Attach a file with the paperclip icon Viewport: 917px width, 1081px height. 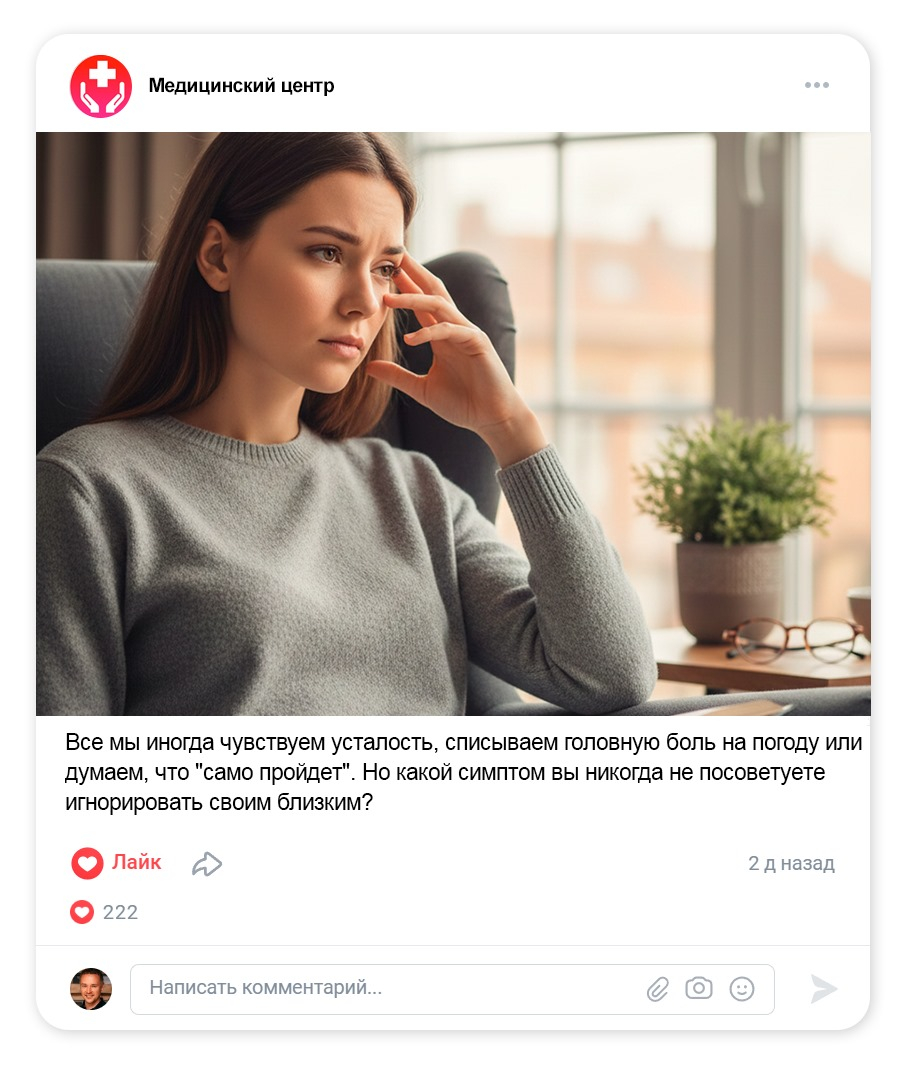658,989
